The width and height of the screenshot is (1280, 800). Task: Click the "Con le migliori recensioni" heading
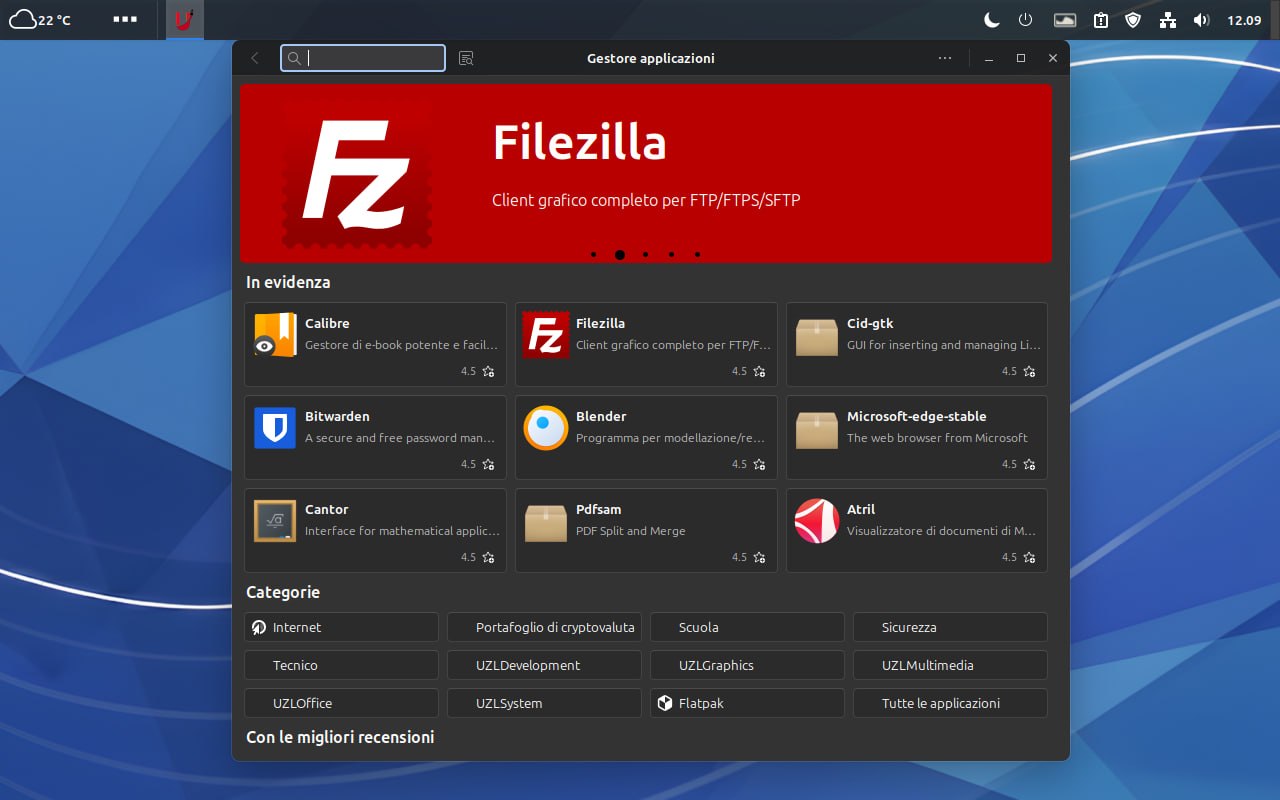(x=340, y=737)
